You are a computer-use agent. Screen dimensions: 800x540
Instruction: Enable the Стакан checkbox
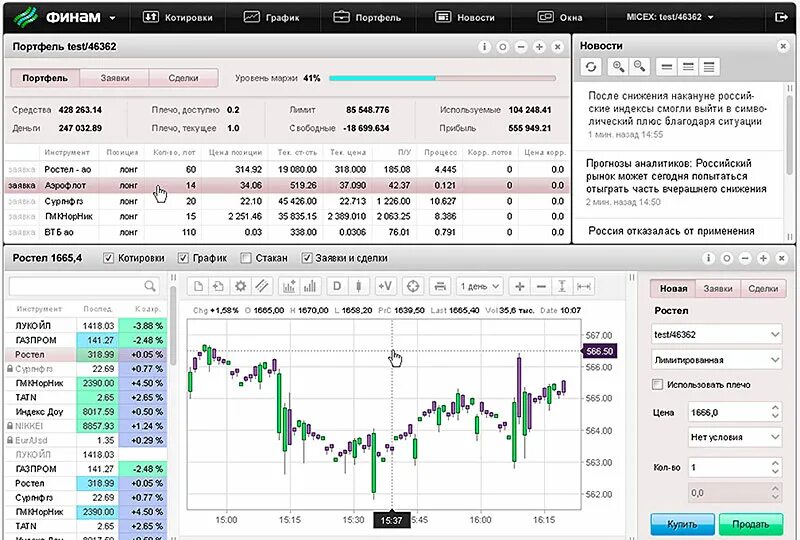click(246, 258)
